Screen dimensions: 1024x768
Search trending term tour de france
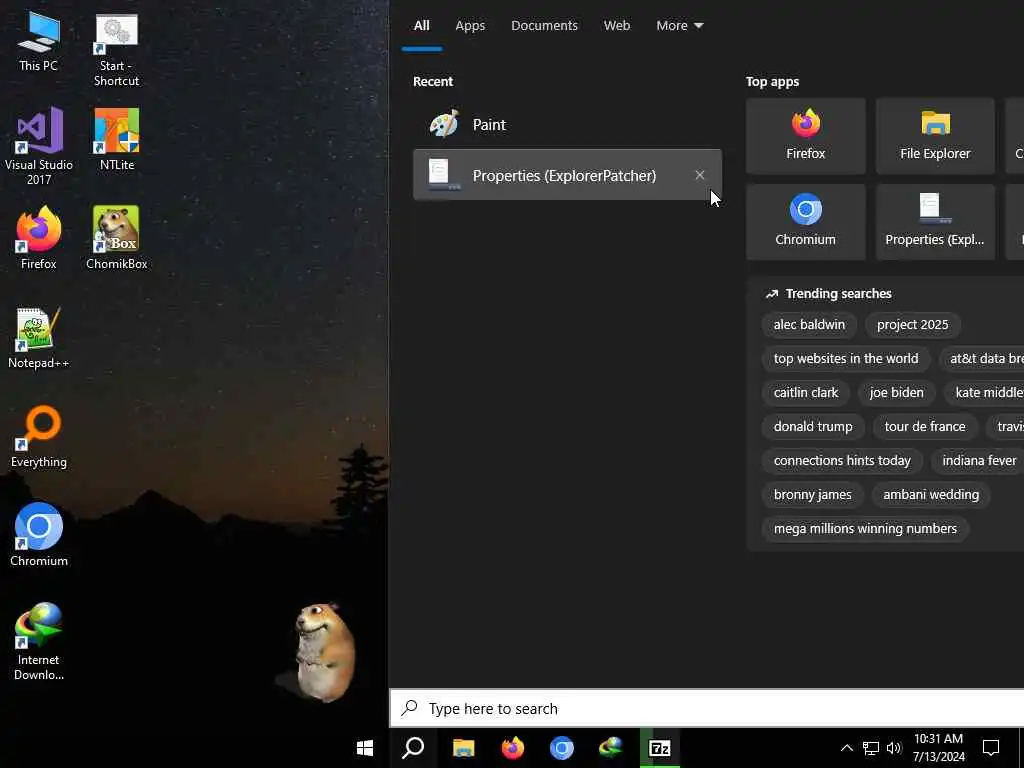point(925,426)
